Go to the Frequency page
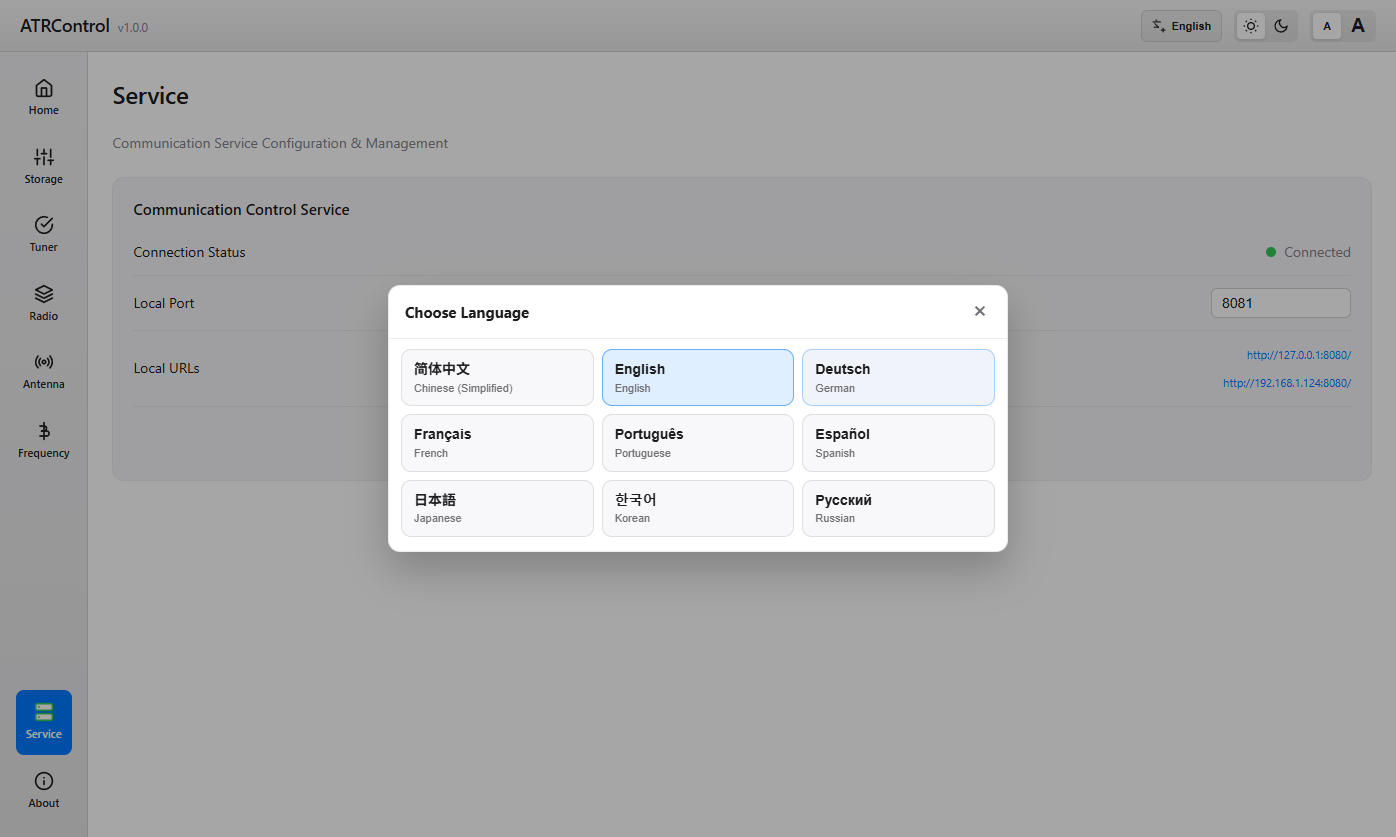This screenshot has height=837, width=1396. pyautogui.click(x=44, y=440)
